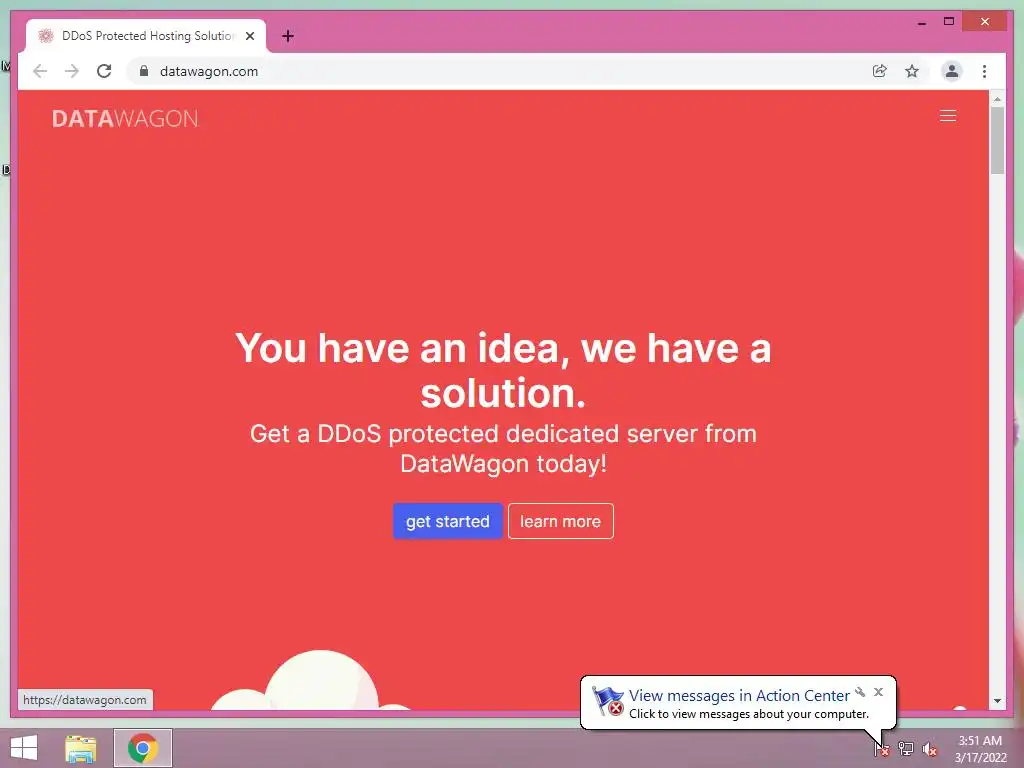Click the DATAWAGON logo
Image resolution: width=1024 pixels, height=768 pixels.
tap(125, 118)
